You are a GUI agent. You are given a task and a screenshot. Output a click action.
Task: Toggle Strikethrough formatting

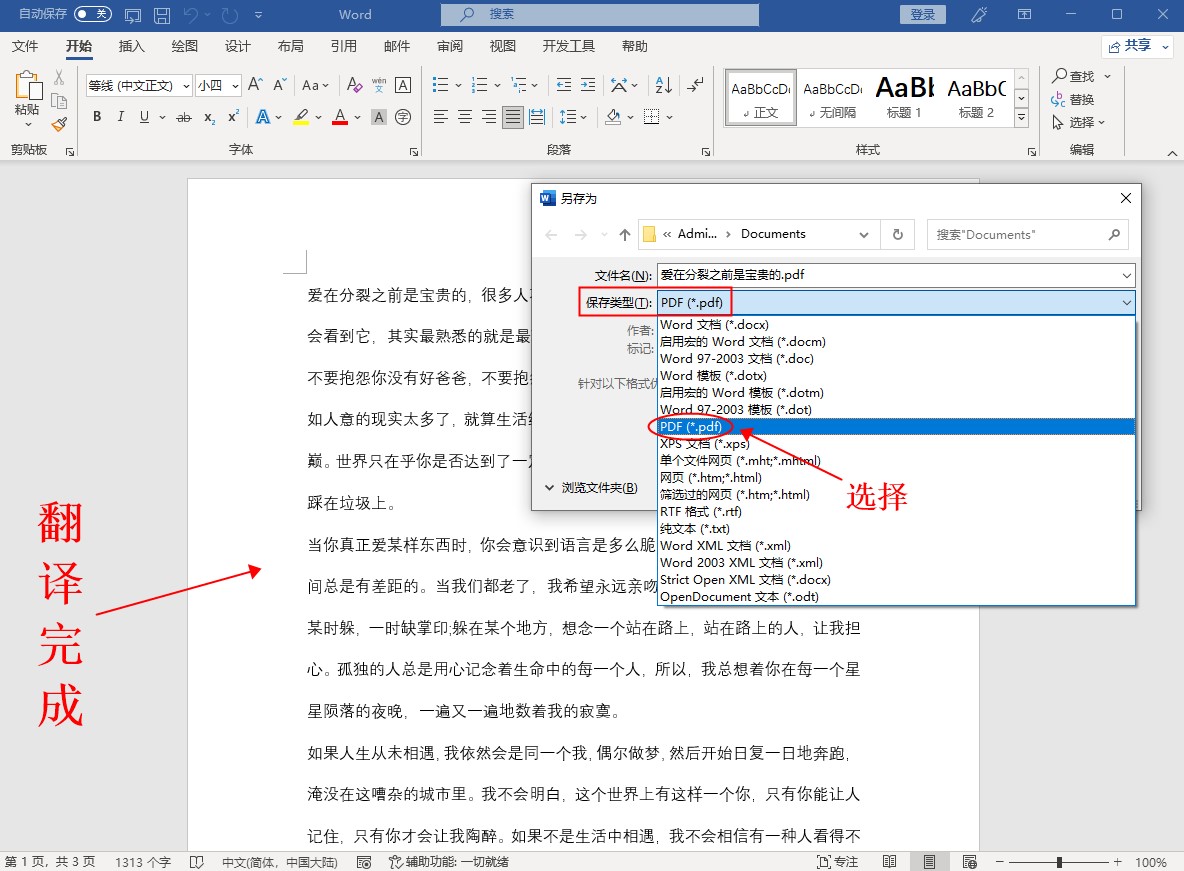click(x=183, y=117)
